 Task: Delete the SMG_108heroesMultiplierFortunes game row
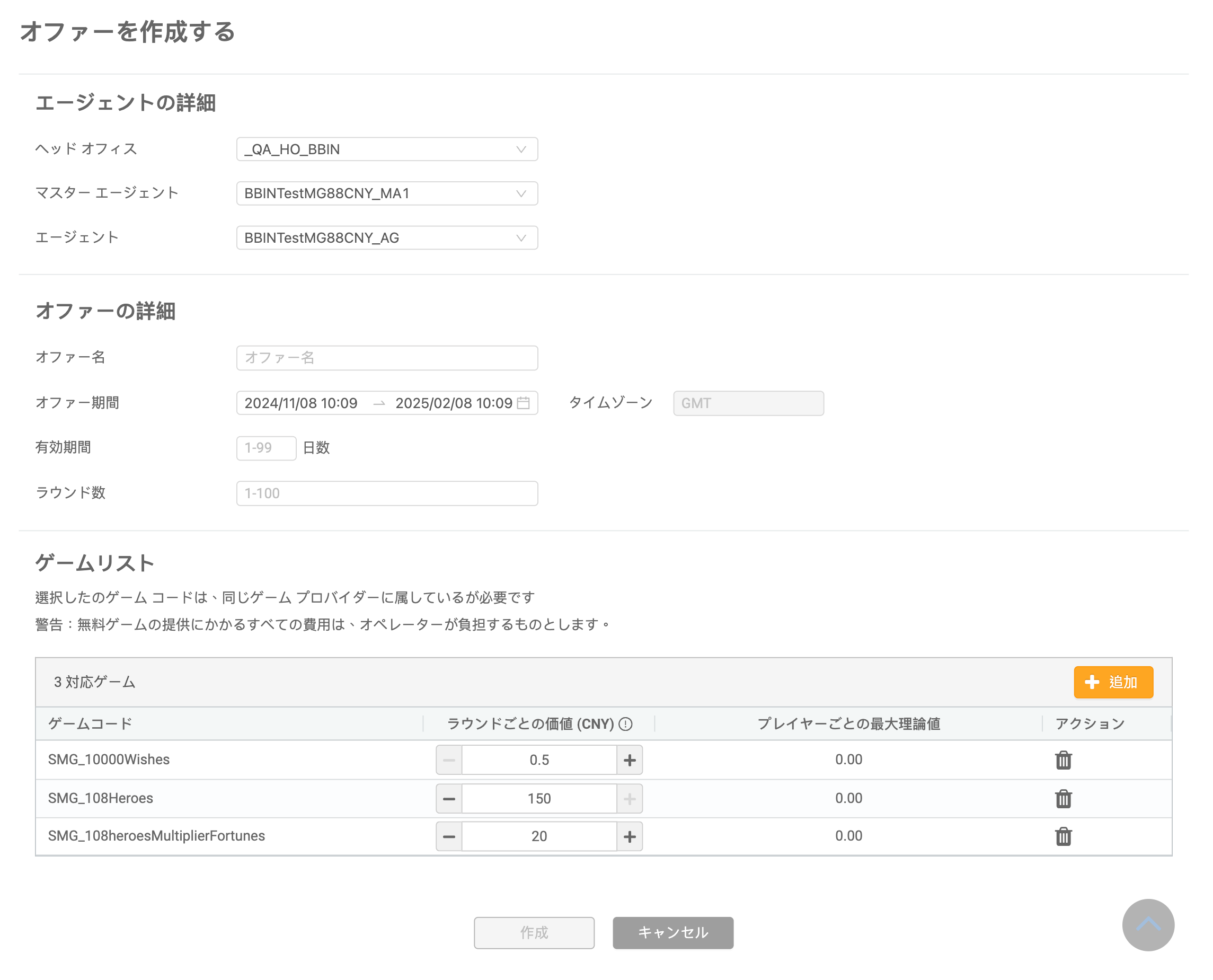click(1063, 836)
